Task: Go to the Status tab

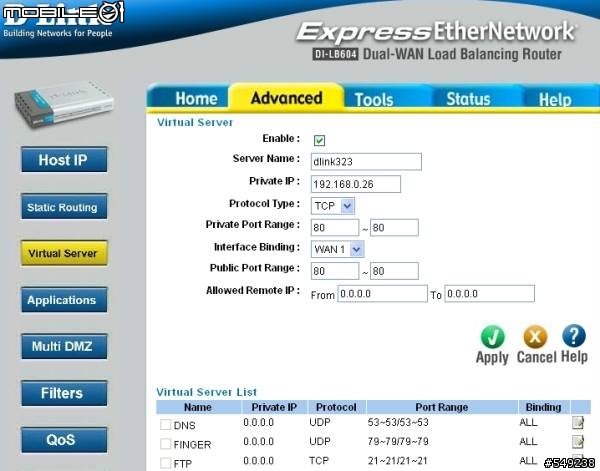Action: [468, 99]
